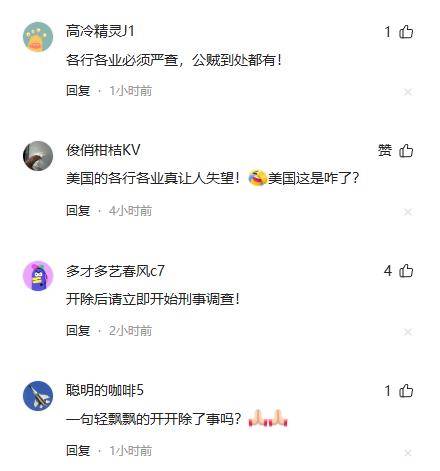Open username 多才多艺春风c7

pos(115,271)
